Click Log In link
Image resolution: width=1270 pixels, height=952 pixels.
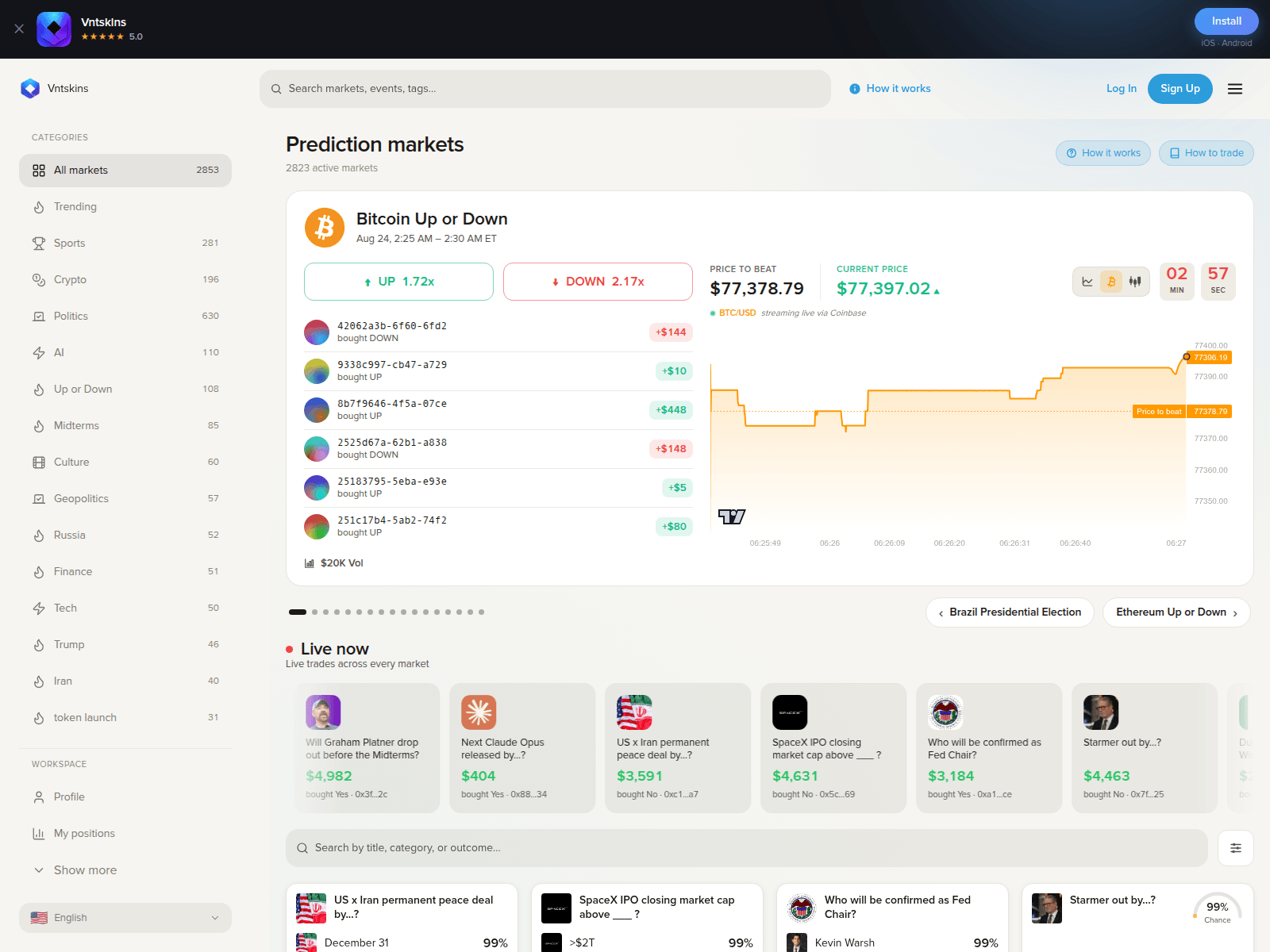(1122, 89)
